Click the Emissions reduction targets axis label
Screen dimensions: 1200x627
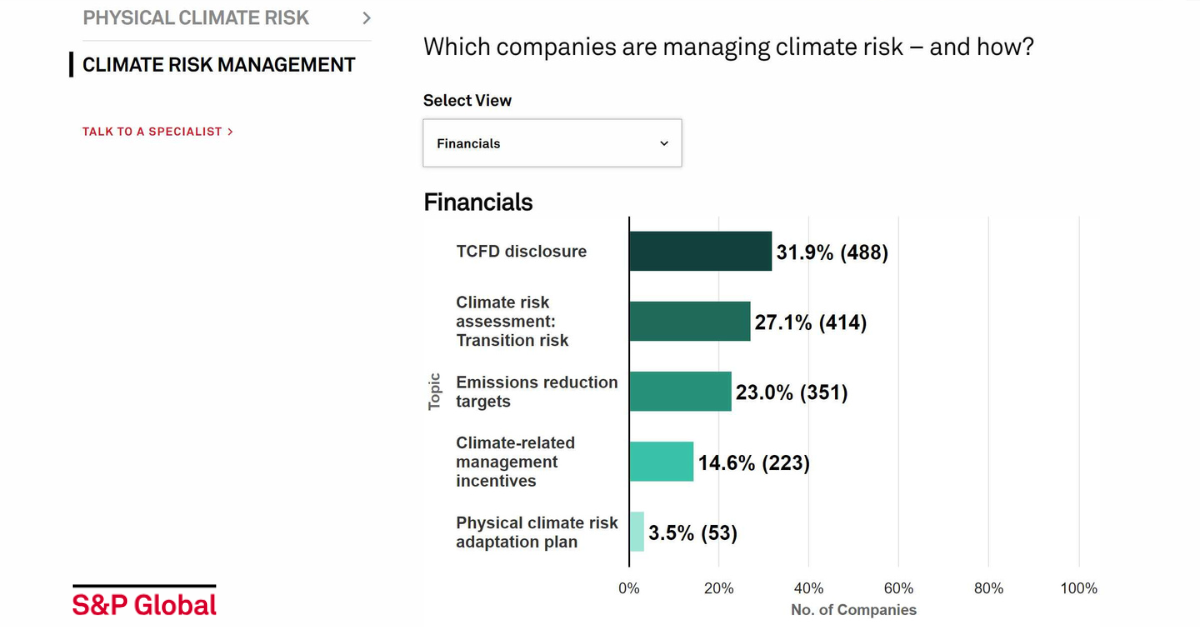(537, 391)
